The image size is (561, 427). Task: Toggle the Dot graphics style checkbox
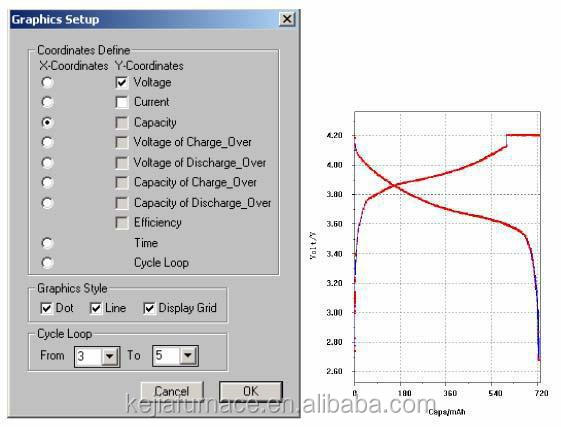tap(47, 308)
